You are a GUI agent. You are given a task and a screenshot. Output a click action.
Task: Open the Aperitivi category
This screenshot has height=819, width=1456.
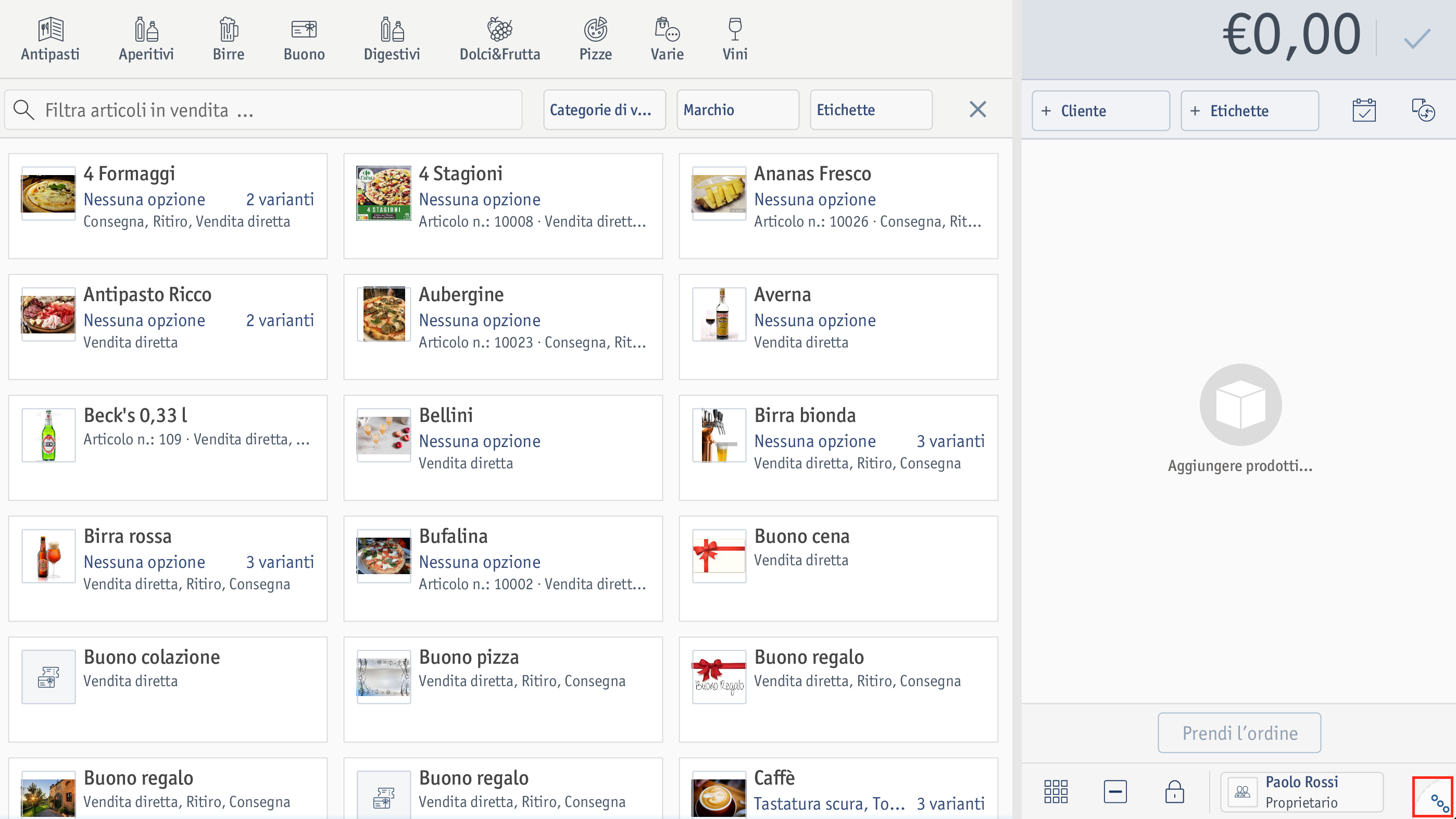[146, 39]
